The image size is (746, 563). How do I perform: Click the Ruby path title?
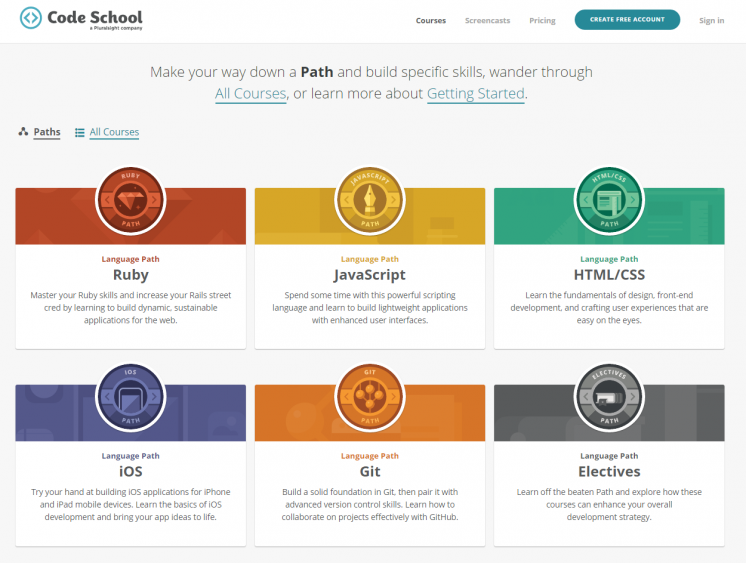tap(131, 275)
